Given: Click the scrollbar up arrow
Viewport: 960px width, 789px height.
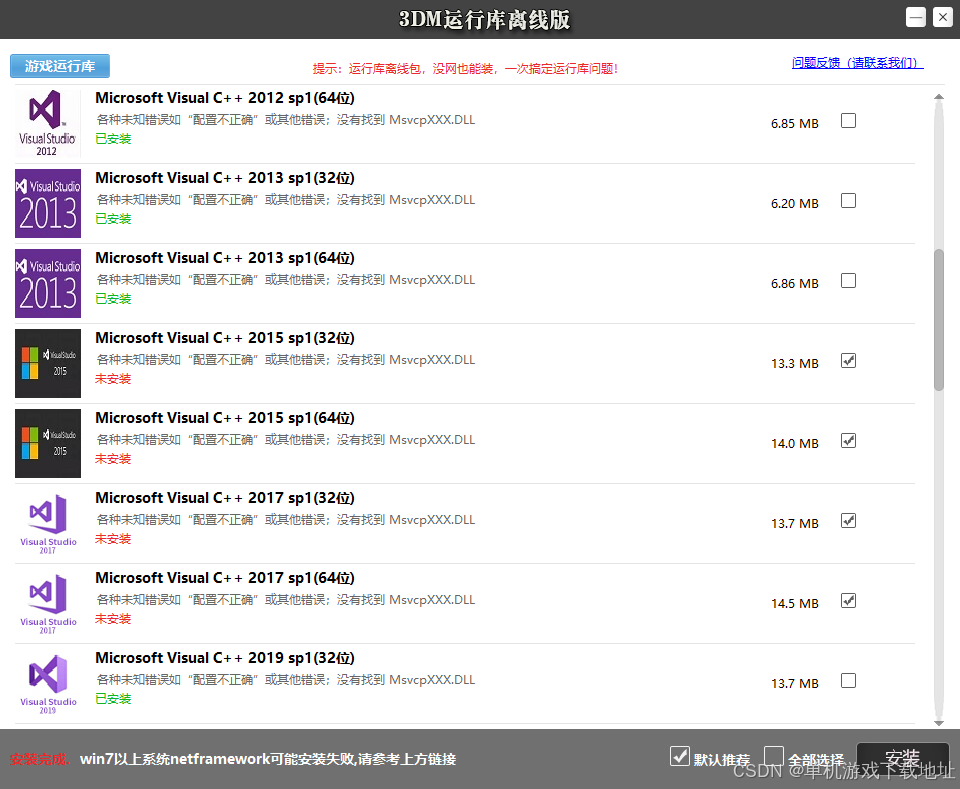Looking at the screenshot, I should pyautogui.click(x=939, y=97).
